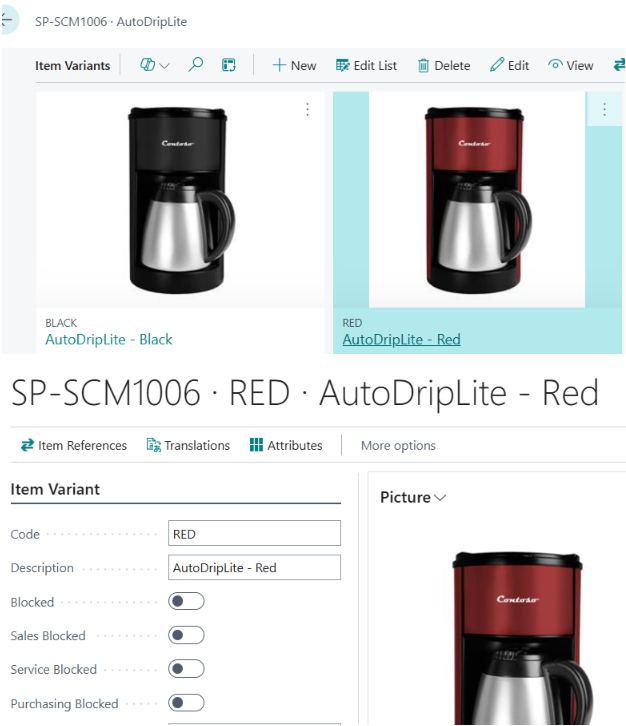Open the Attributes menu item
The image size is (626, 726).
(x=286, y=445)
